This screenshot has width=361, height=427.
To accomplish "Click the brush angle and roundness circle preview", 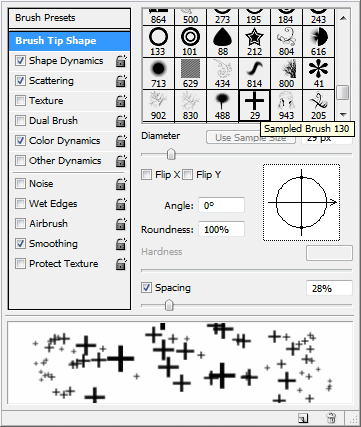I will point(302,202).
